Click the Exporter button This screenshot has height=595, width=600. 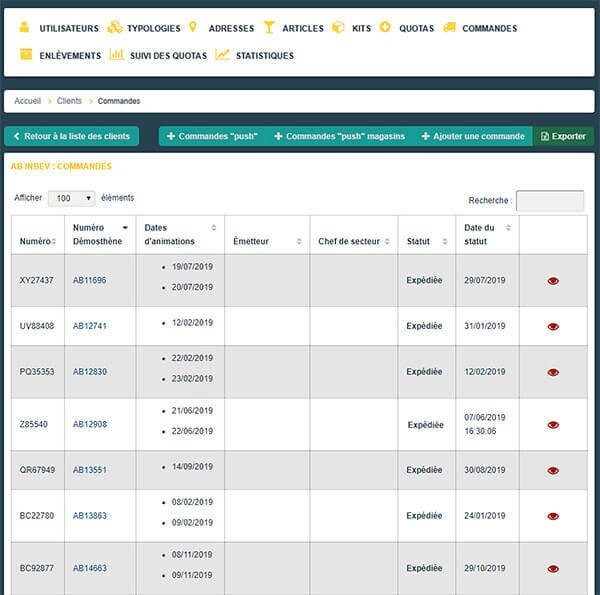tap(563, 136)
